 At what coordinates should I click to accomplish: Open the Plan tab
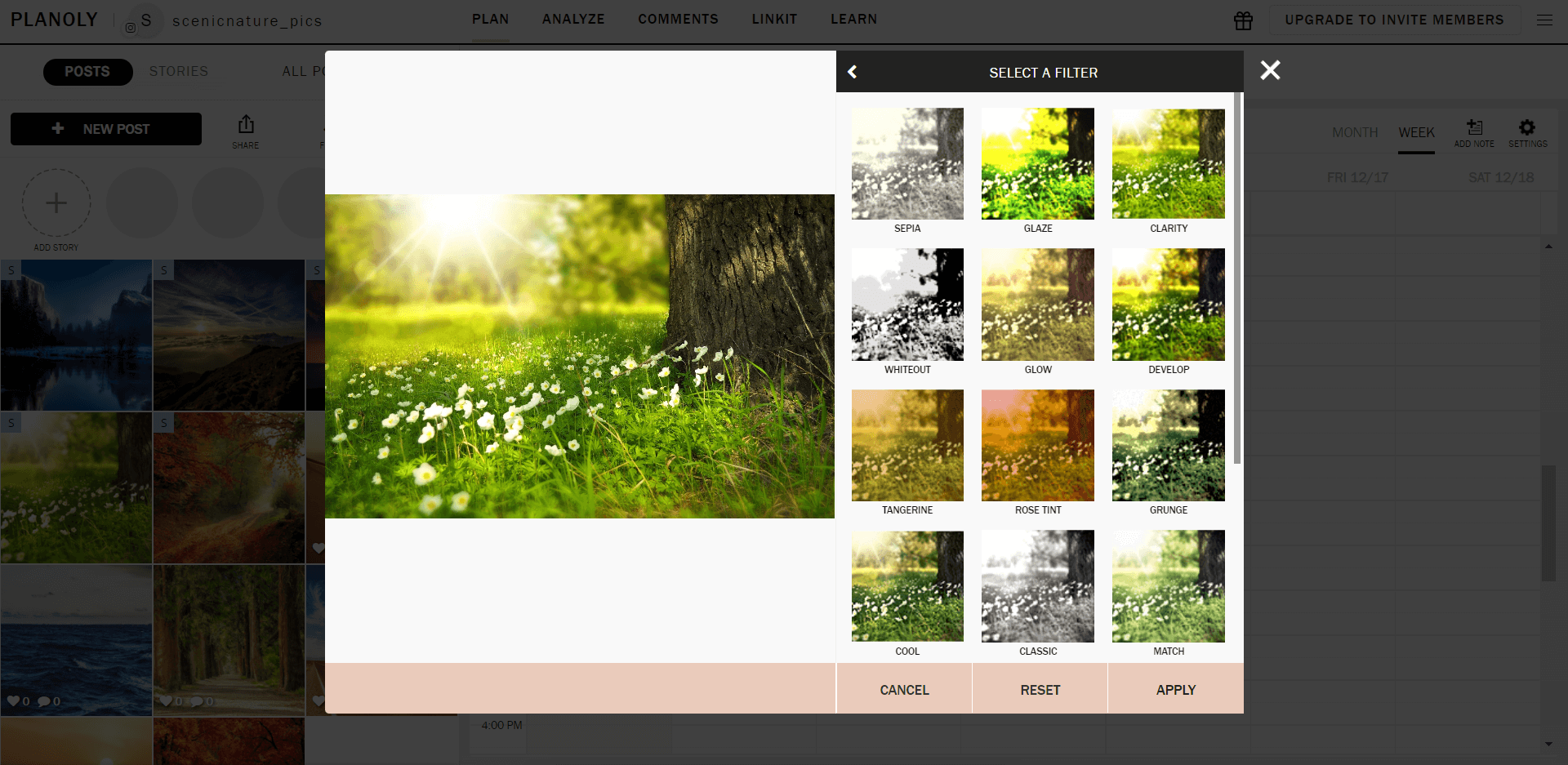pyautogui.click(x=490, y=19)
